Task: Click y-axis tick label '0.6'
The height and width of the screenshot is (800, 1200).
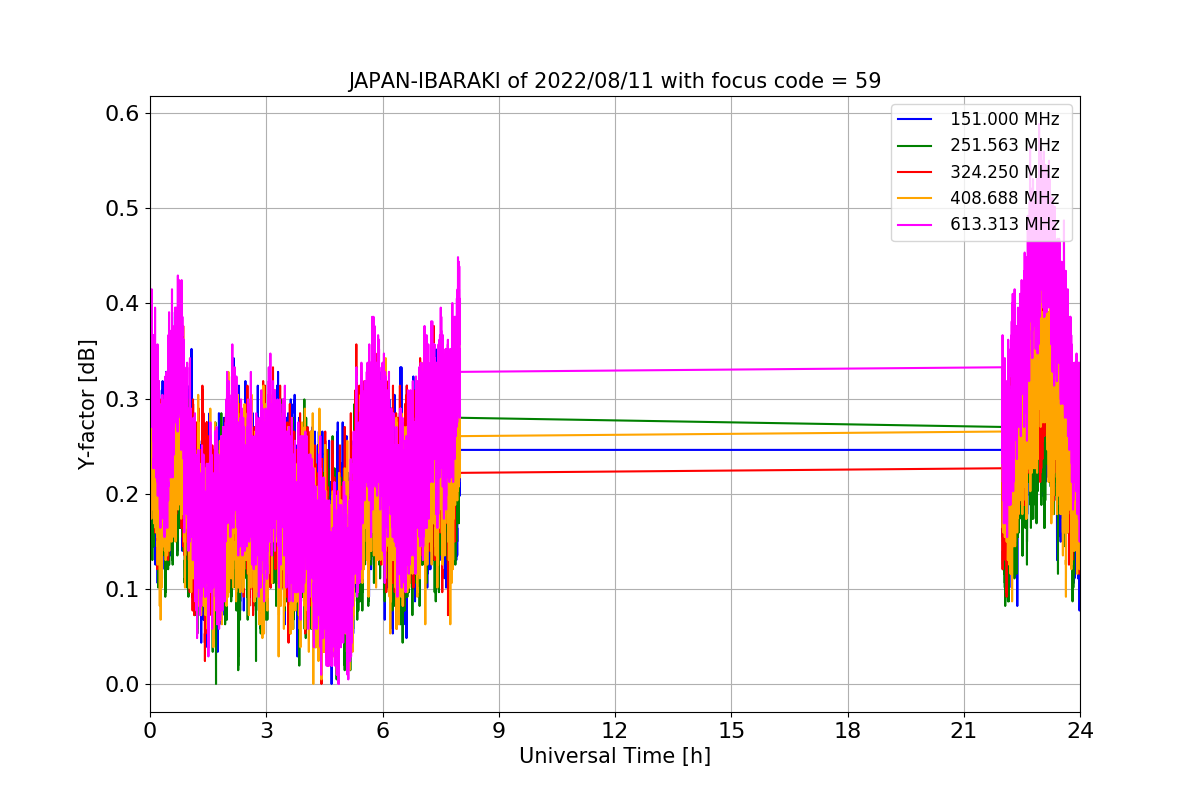Action: pos(123,113)
